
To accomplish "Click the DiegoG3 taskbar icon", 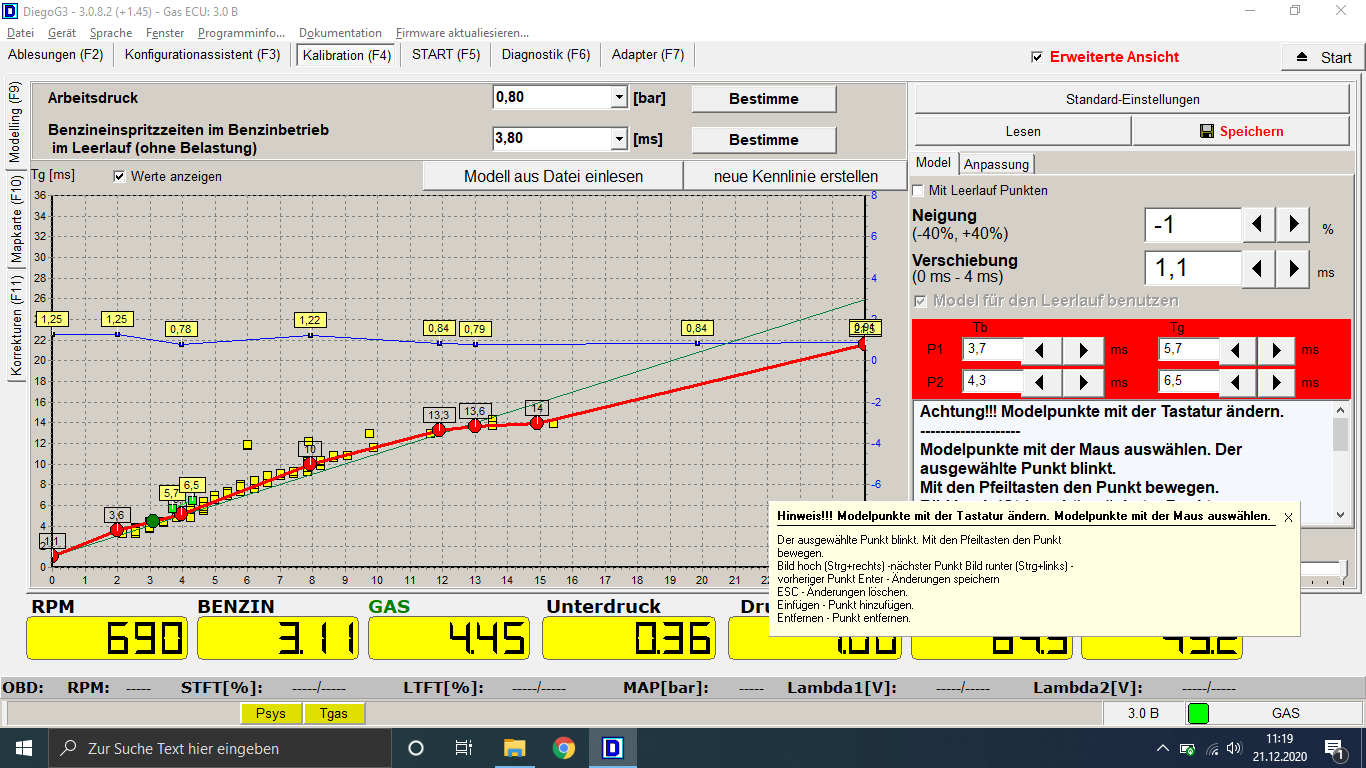I will pyautogui.click(x=613, y=748).
